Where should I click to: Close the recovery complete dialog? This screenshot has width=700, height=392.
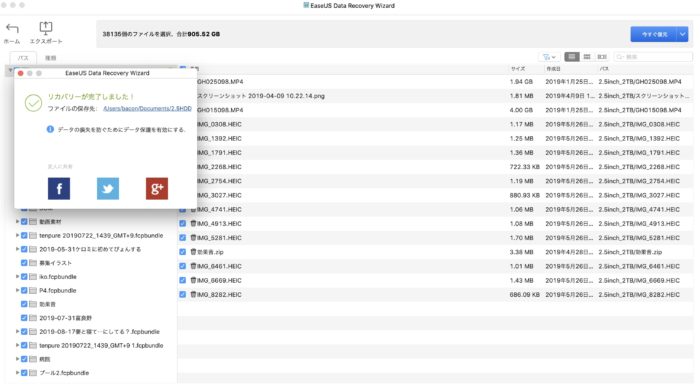click(21, 73)
